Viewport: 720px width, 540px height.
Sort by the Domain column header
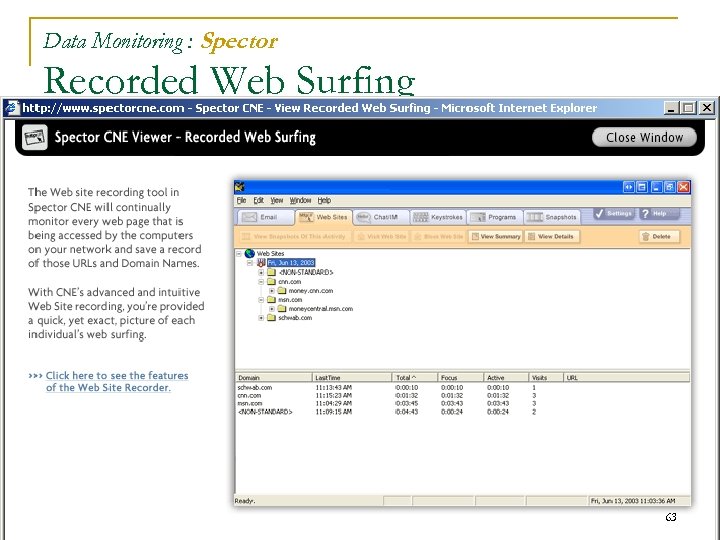tap(274, 377)
